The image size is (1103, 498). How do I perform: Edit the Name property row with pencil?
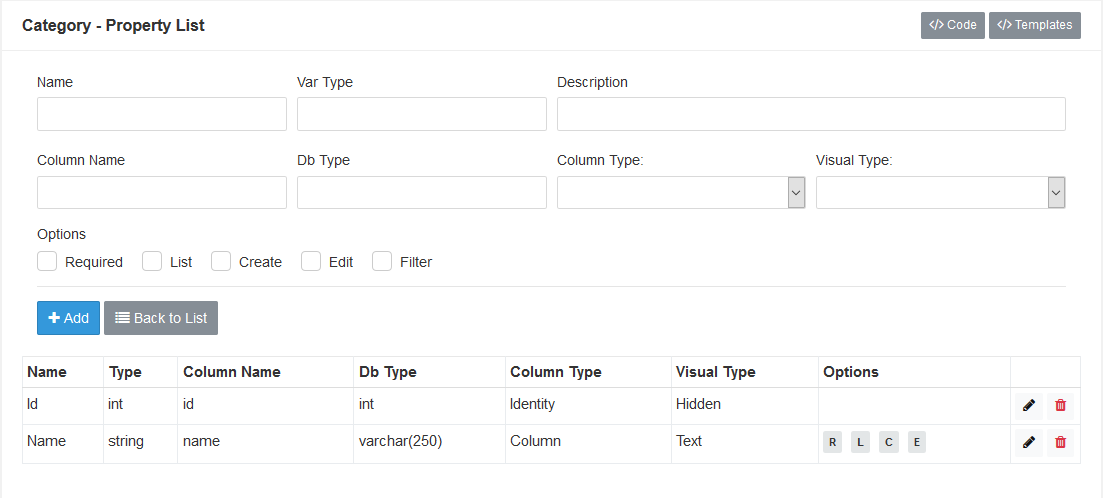point(1028,442)
